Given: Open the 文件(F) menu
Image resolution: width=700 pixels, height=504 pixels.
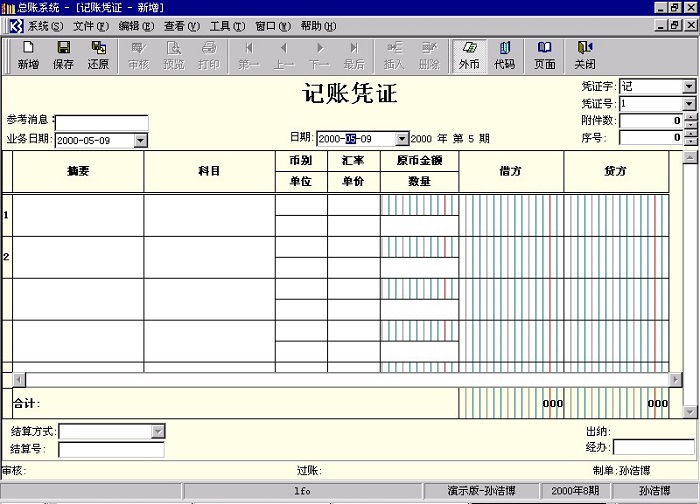Looking at the screenshot, I should [90, 25].
